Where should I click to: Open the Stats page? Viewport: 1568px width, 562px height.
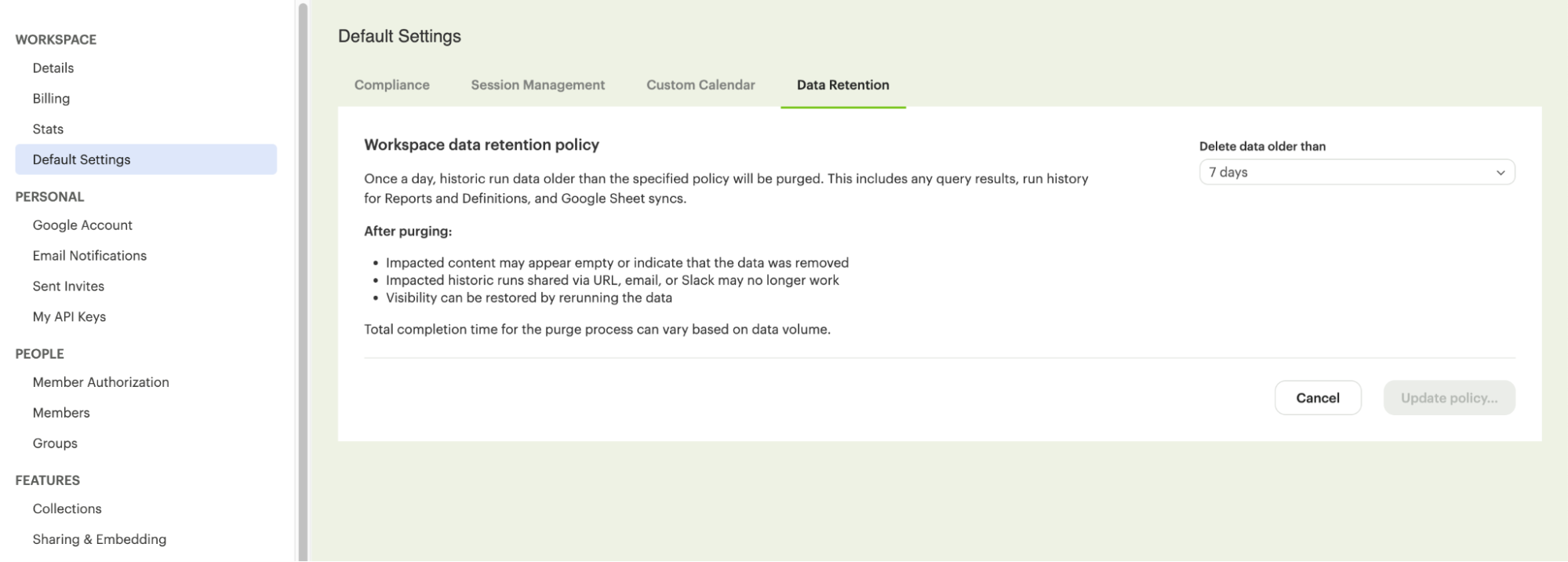click(x=48, y=130)
